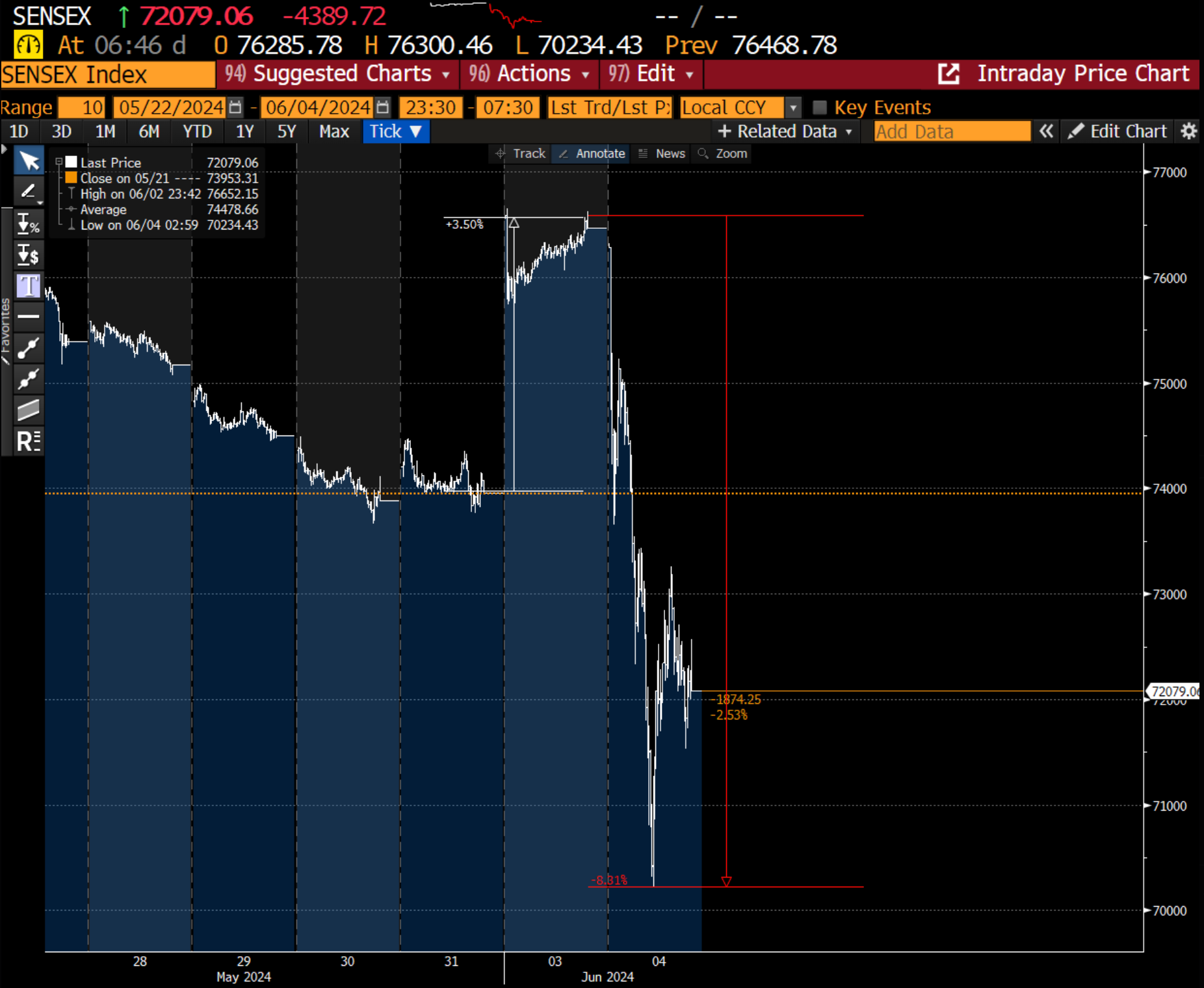Select the 1D range tab
The width and height of the screenshot is (1204, 988).
[19, 131]
